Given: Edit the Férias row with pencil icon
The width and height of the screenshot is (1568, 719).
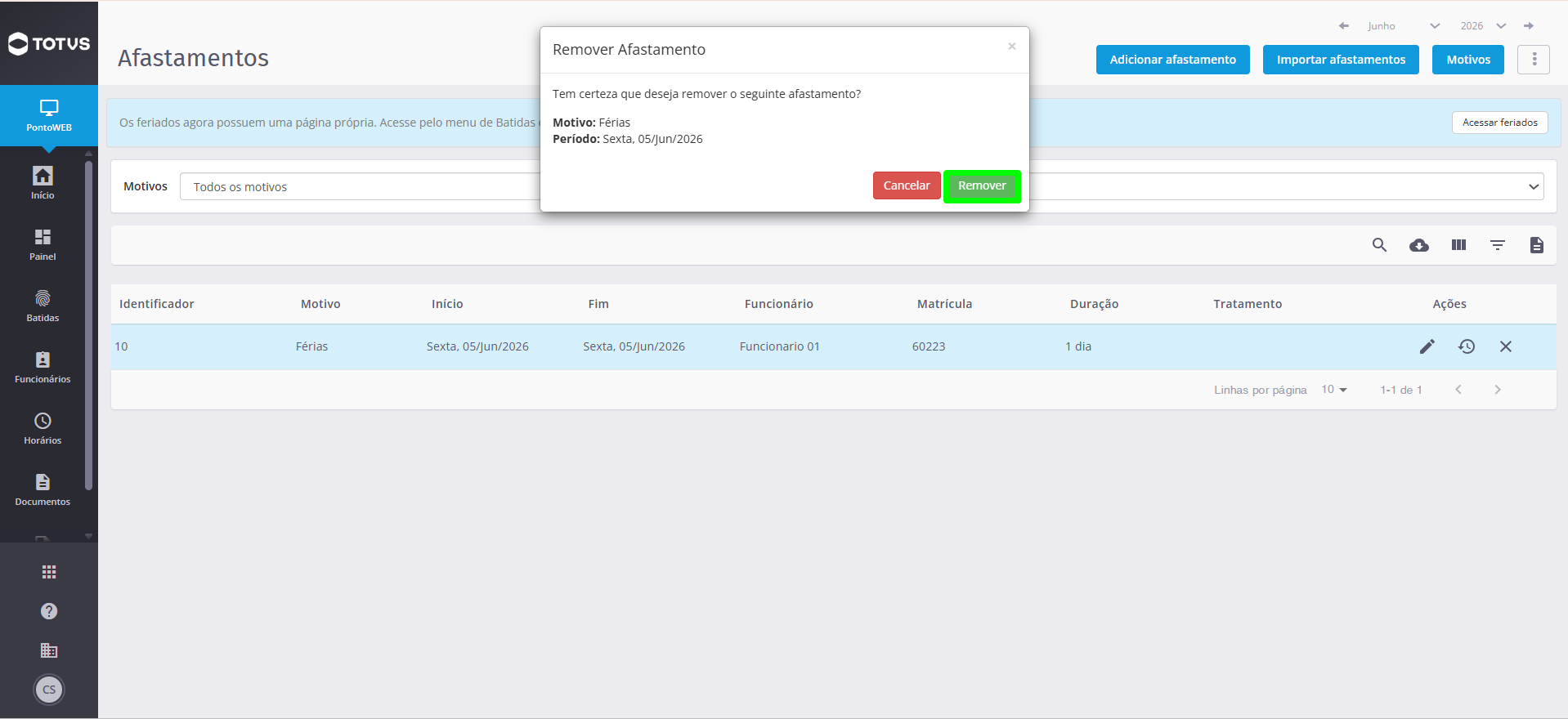Looking at the screenshot, I should 1427,346.
